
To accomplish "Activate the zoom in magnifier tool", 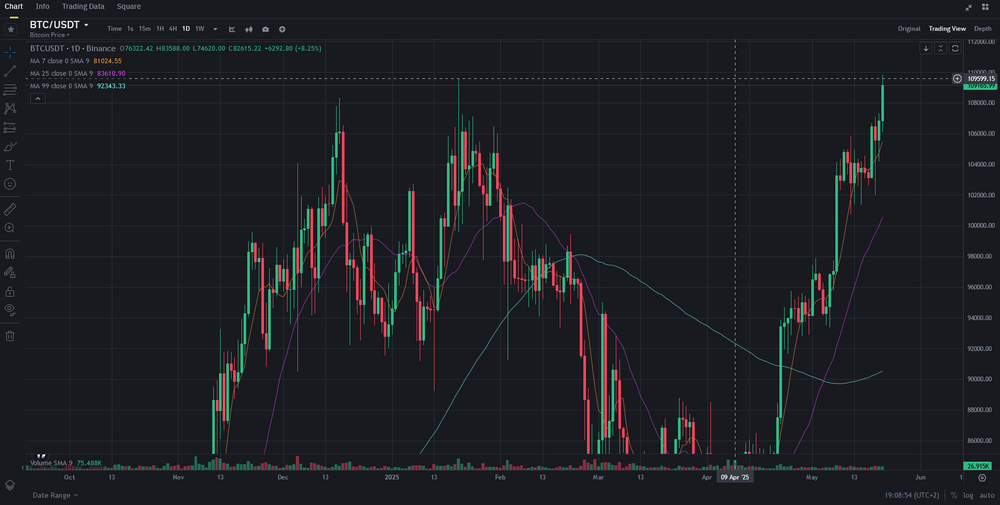I will point(10,228).
